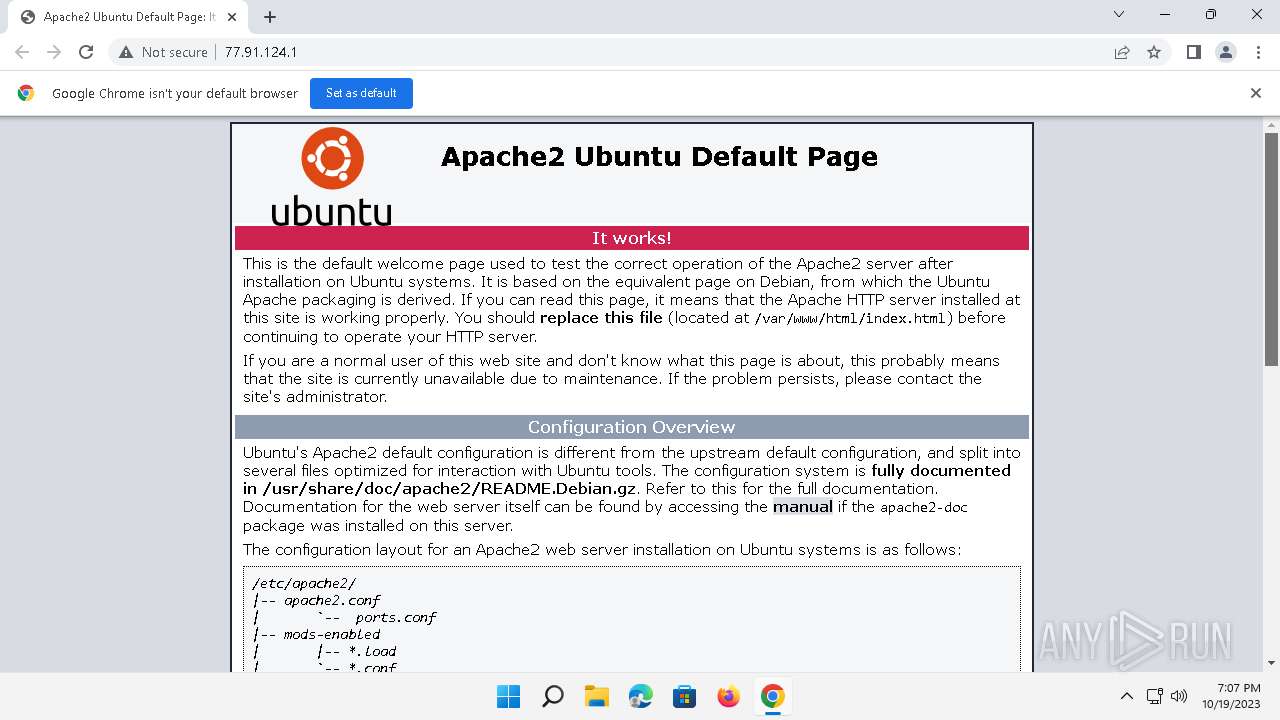Click the Google Chrome icon in the infobar

[x=26, y=93]
